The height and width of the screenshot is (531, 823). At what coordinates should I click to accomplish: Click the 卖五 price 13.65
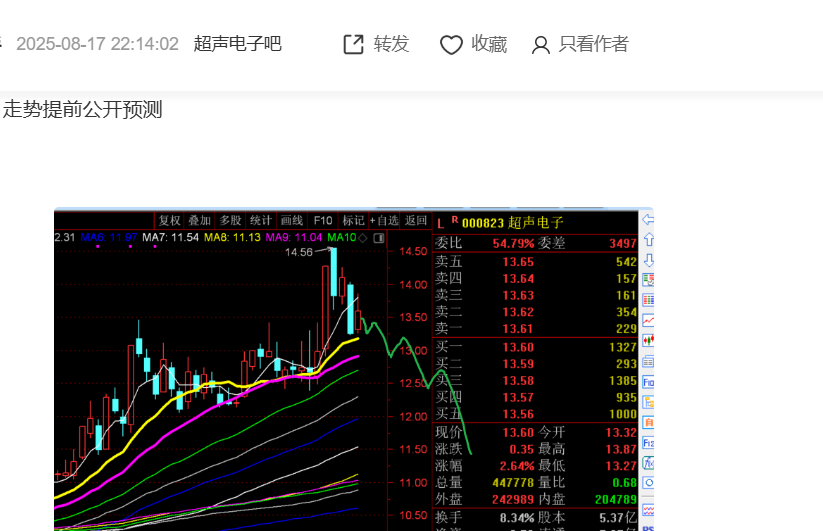pos(518,262)
